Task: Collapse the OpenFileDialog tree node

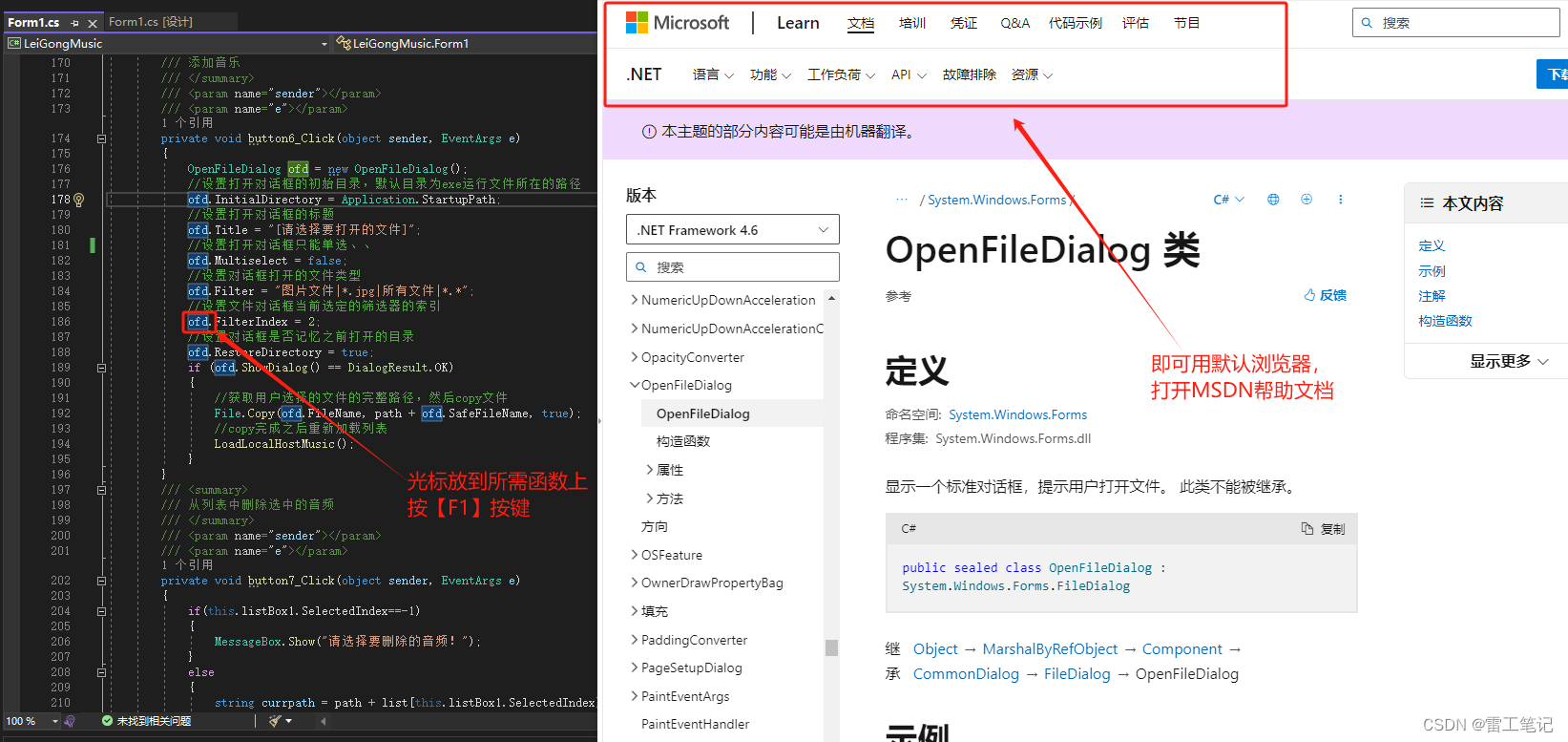Action: 635,385
